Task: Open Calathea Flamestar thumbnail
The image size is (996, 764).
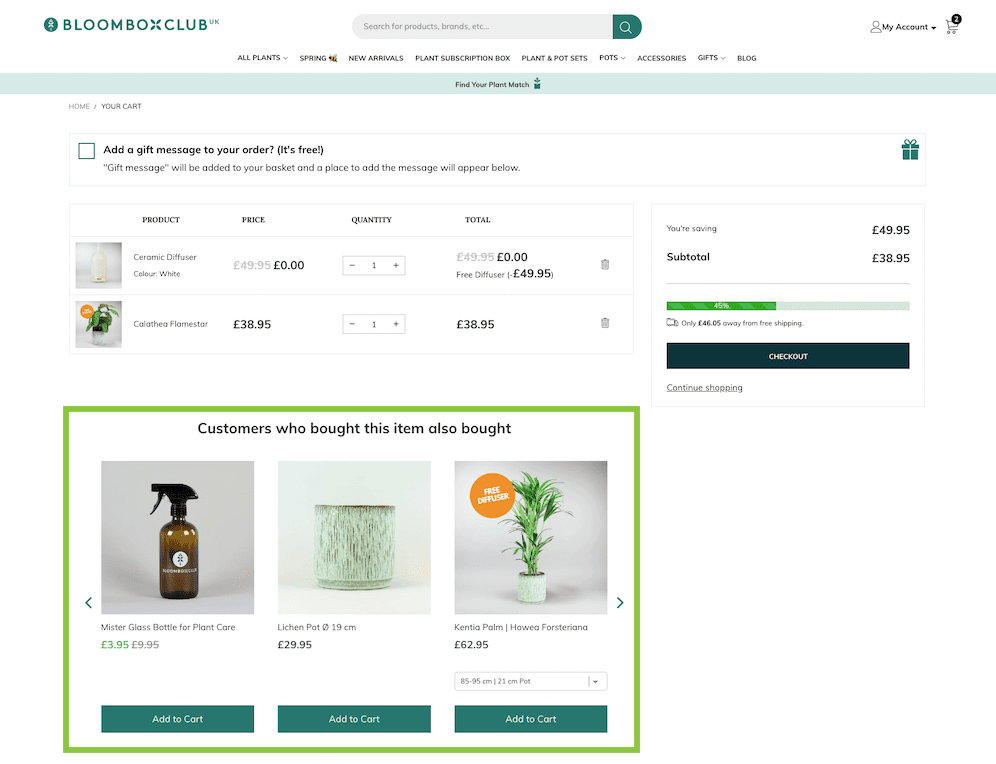Action: [x=98, y=324]
